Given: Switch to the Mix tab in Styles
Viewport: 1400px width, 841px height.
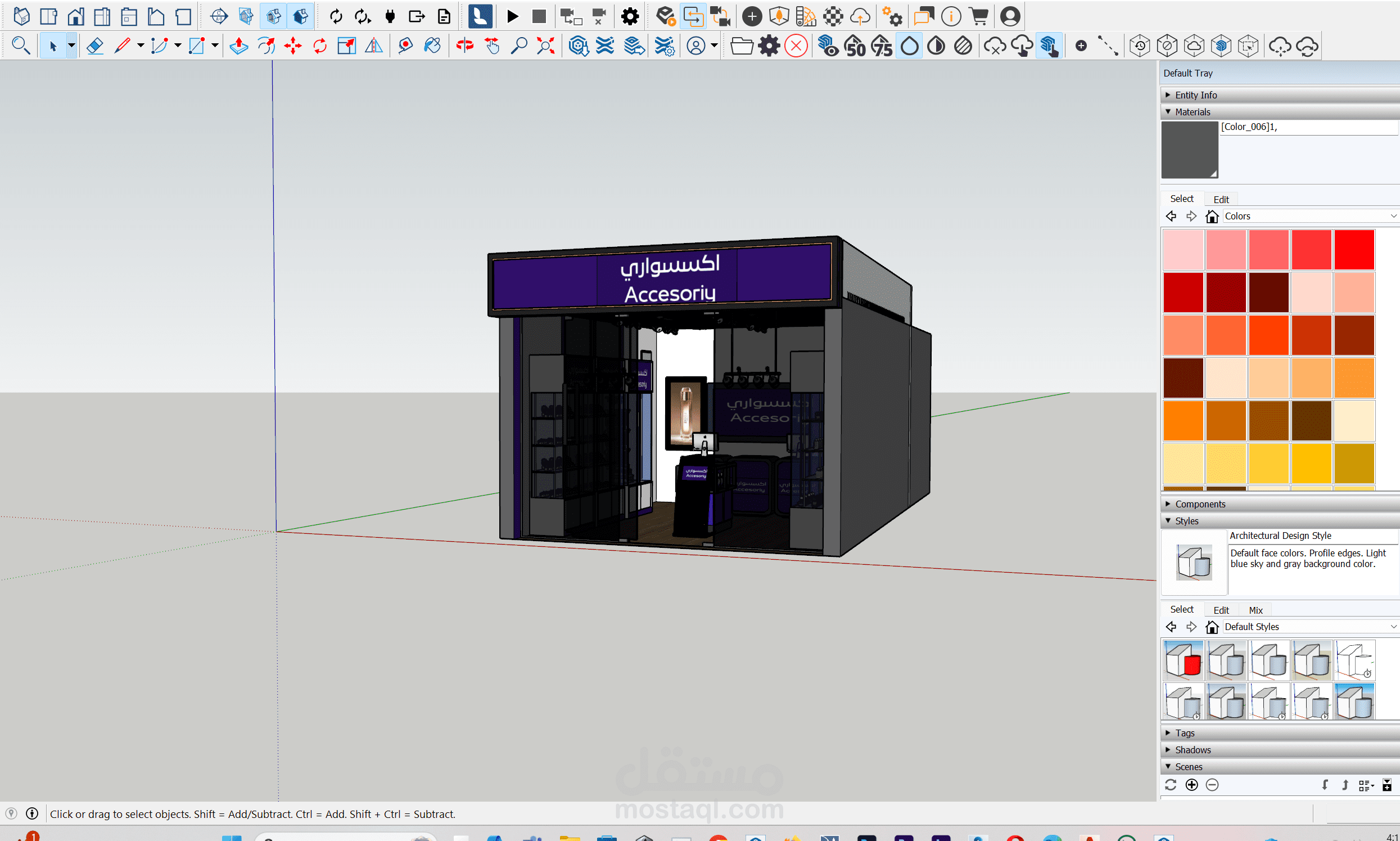Looking at the screenshot, I should click(1256, 610).
